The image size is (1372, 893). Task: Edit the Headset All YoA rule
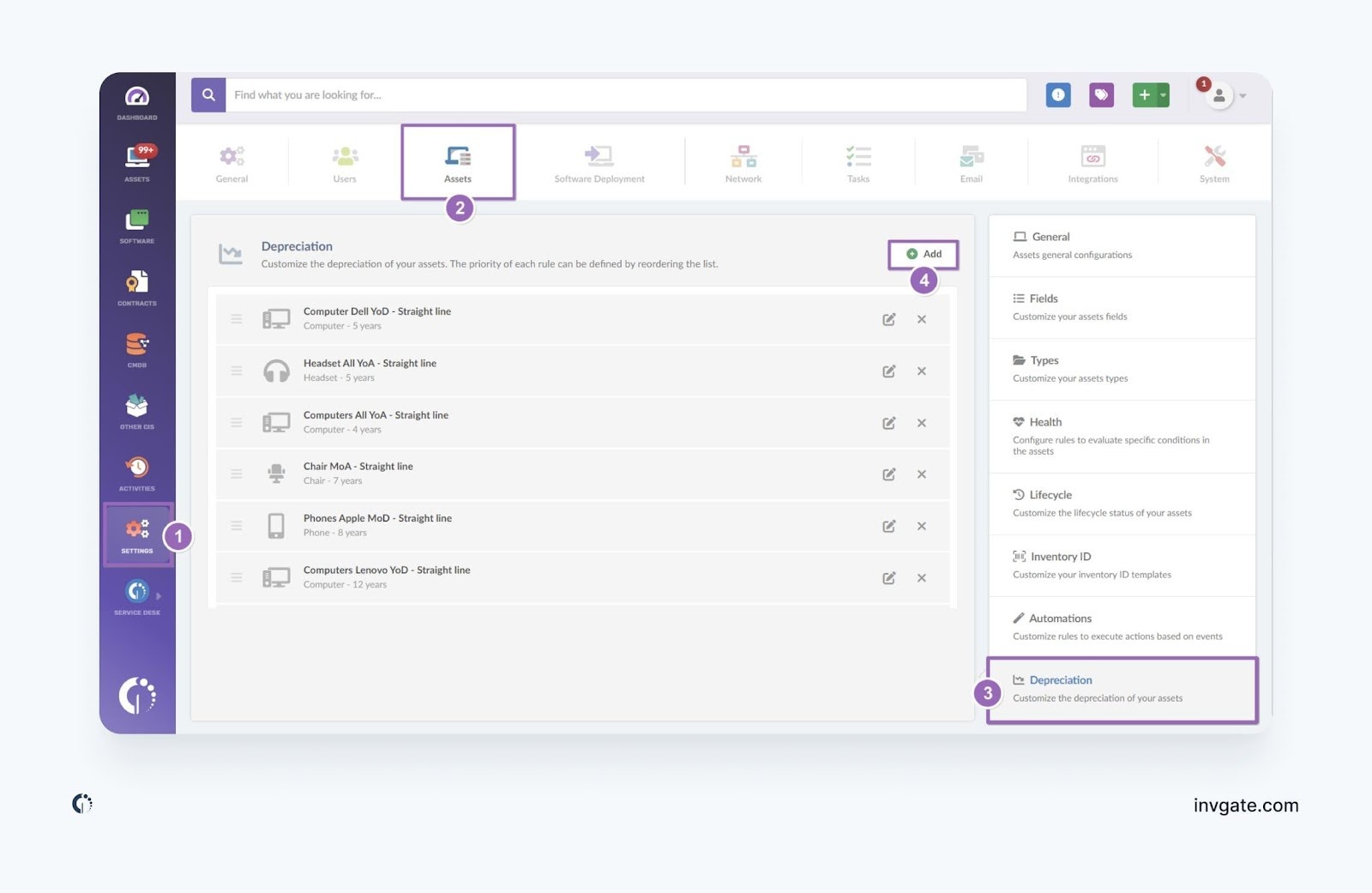pos(889,371)
